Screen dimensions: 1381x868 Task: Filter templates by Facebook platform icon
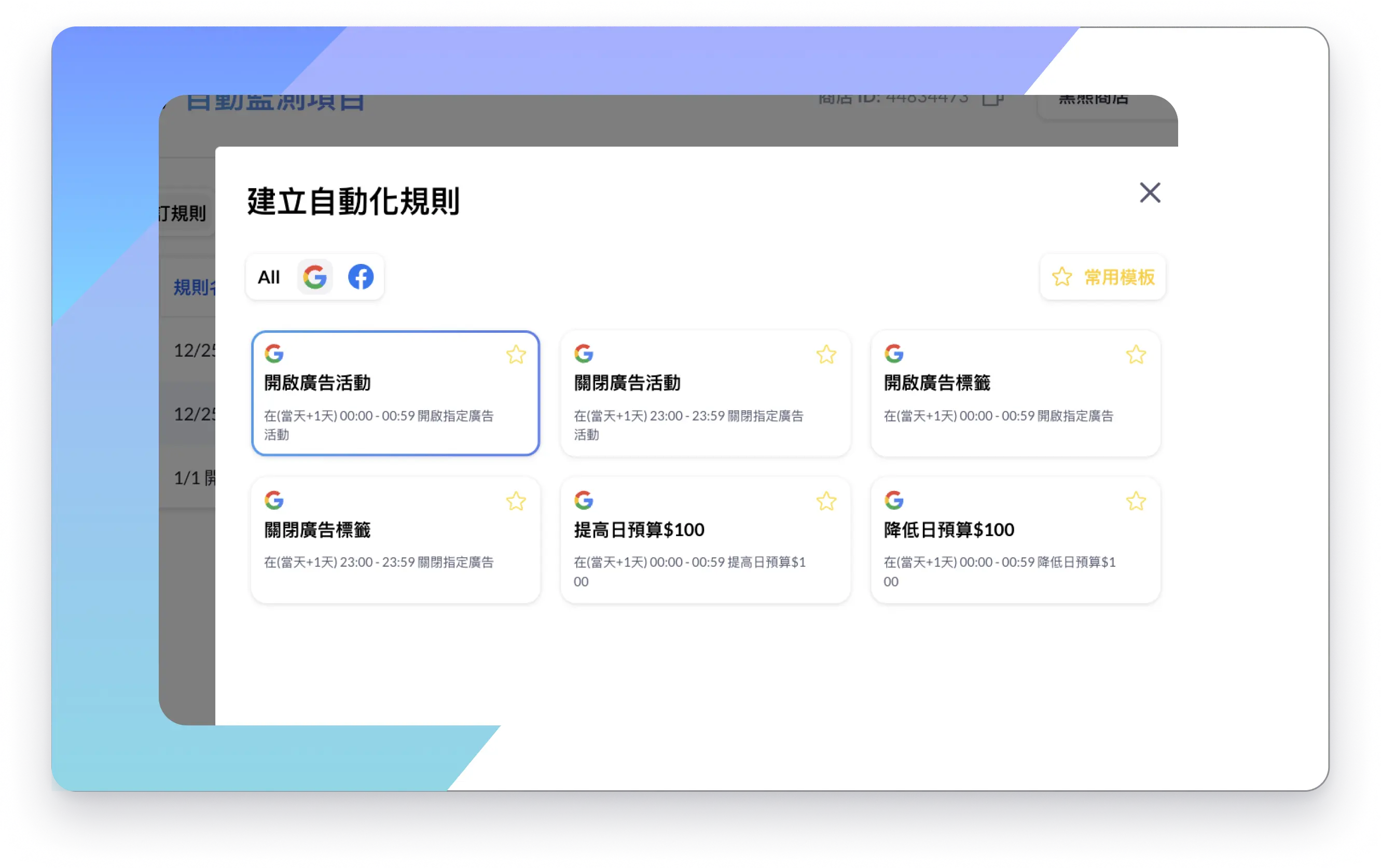coord(361,277)
